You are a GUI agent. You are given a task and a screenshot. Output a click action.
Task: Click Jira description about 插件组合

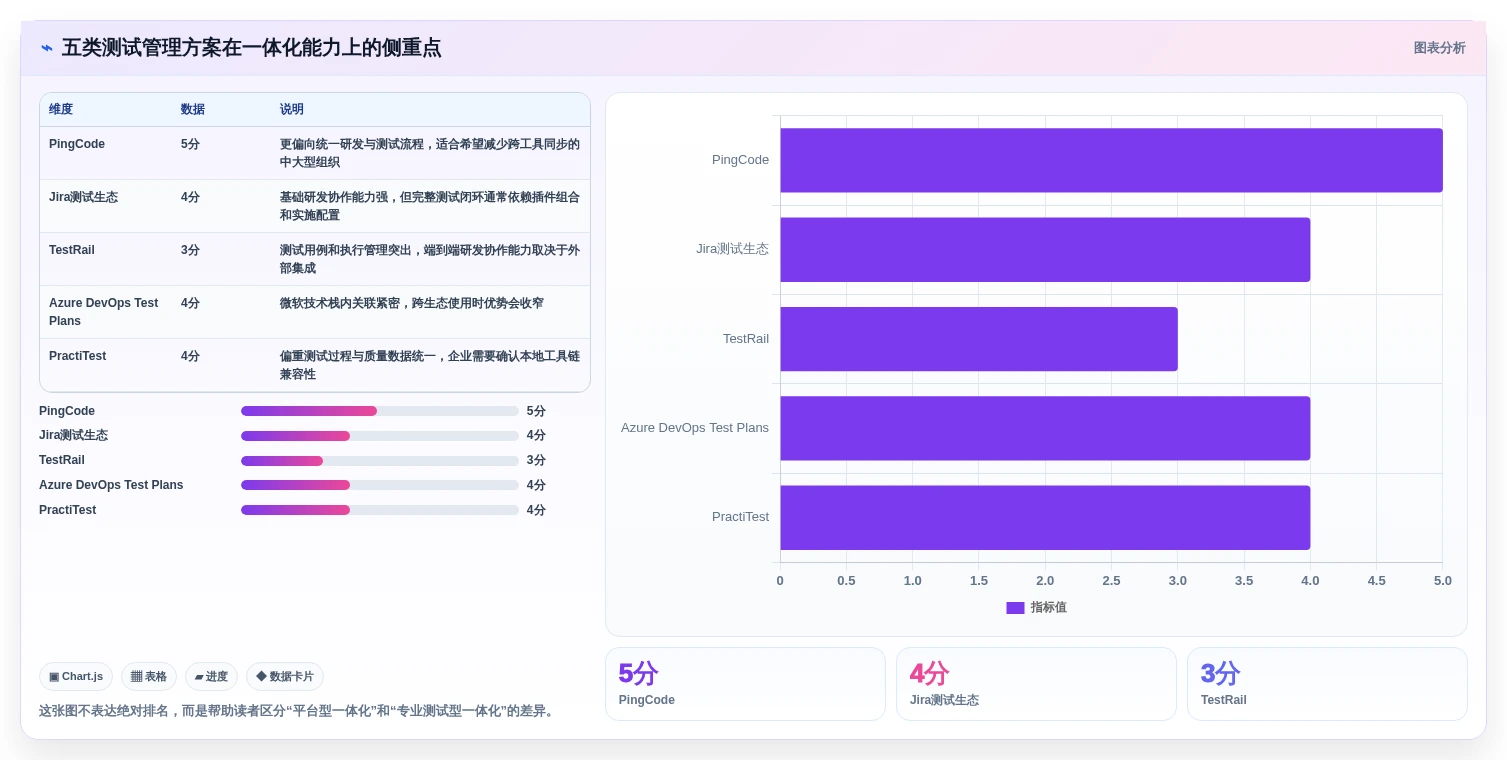pos(430,206)
